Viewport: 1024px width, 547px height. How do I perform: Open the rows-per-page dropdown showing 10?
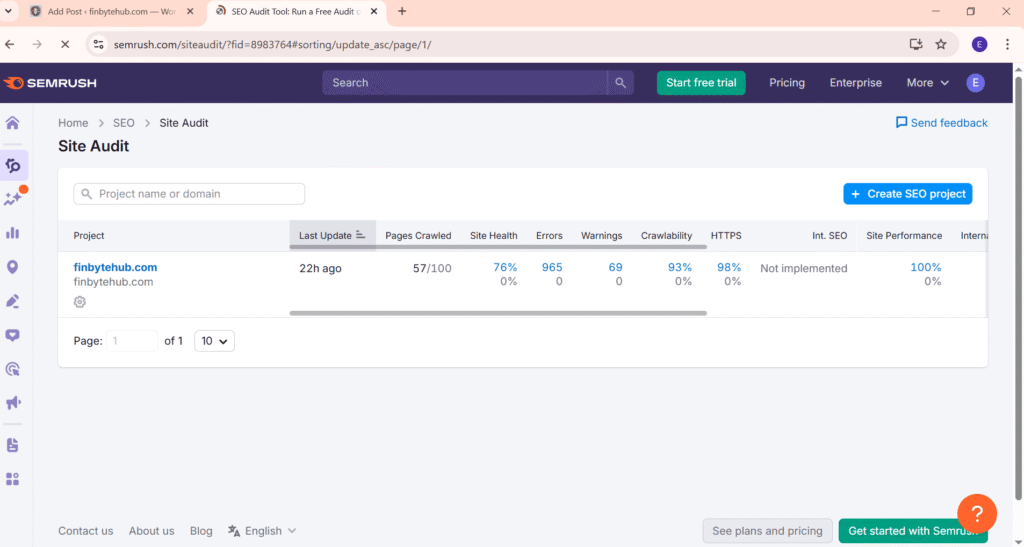point(214,341)
